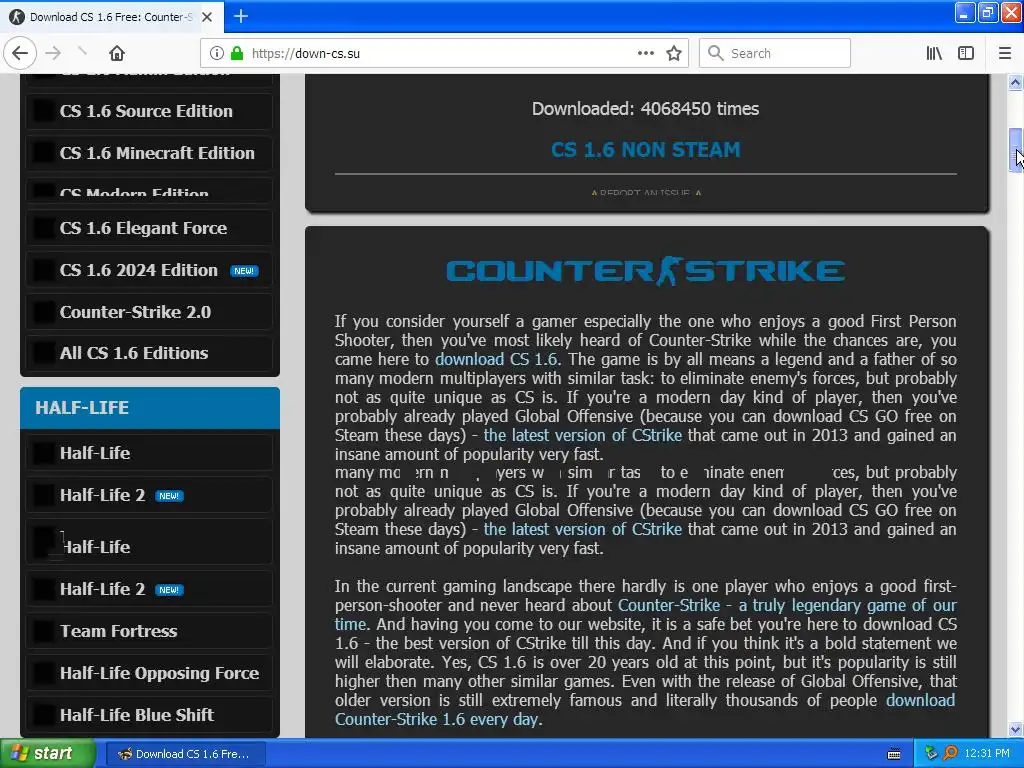The height and width of the screenshot is (768, 1024).
Task: Click the scrollbar up arrow
Action: (x=1016, y=82)
